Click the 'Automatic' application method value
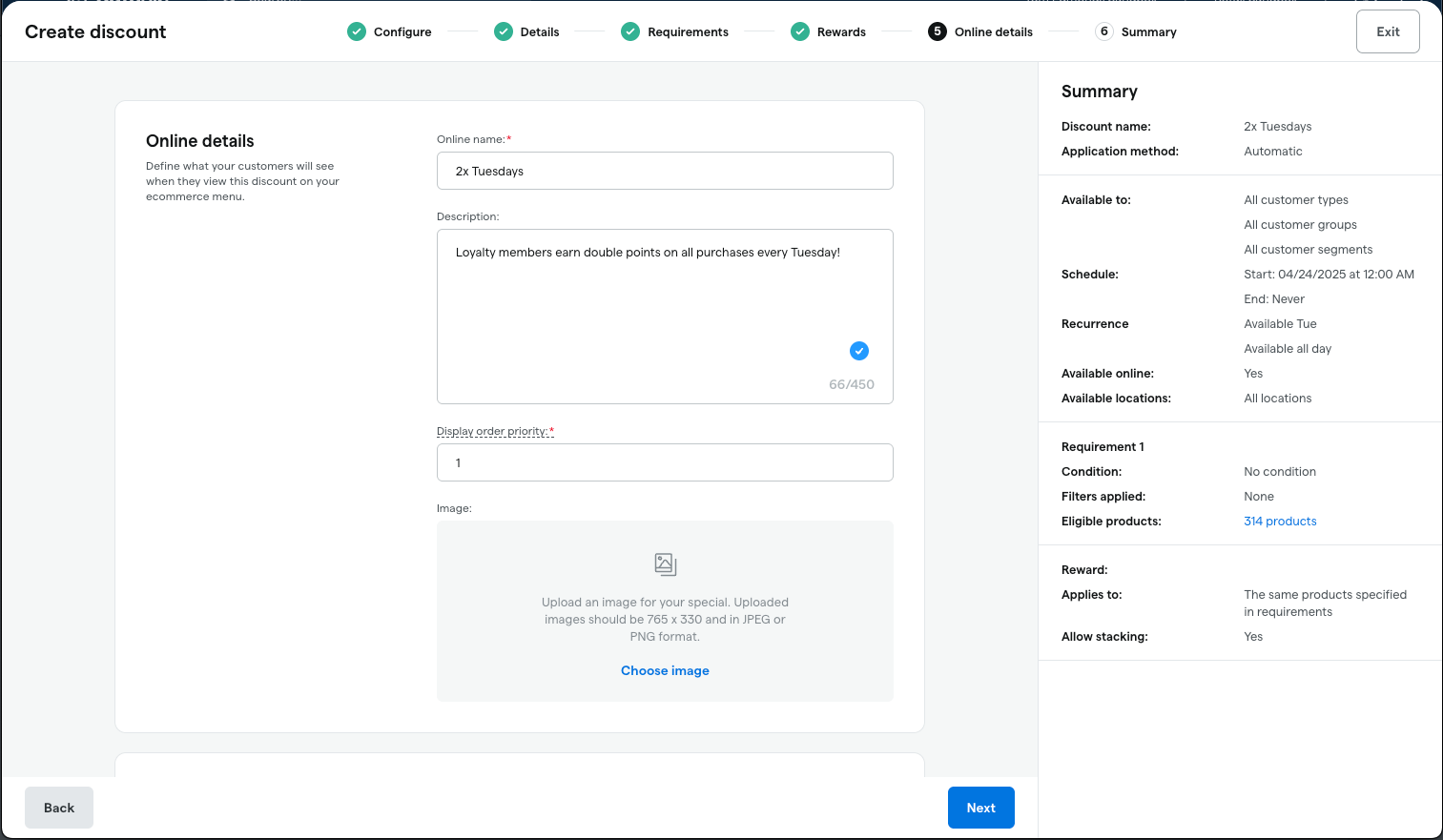 point(1273,152)
